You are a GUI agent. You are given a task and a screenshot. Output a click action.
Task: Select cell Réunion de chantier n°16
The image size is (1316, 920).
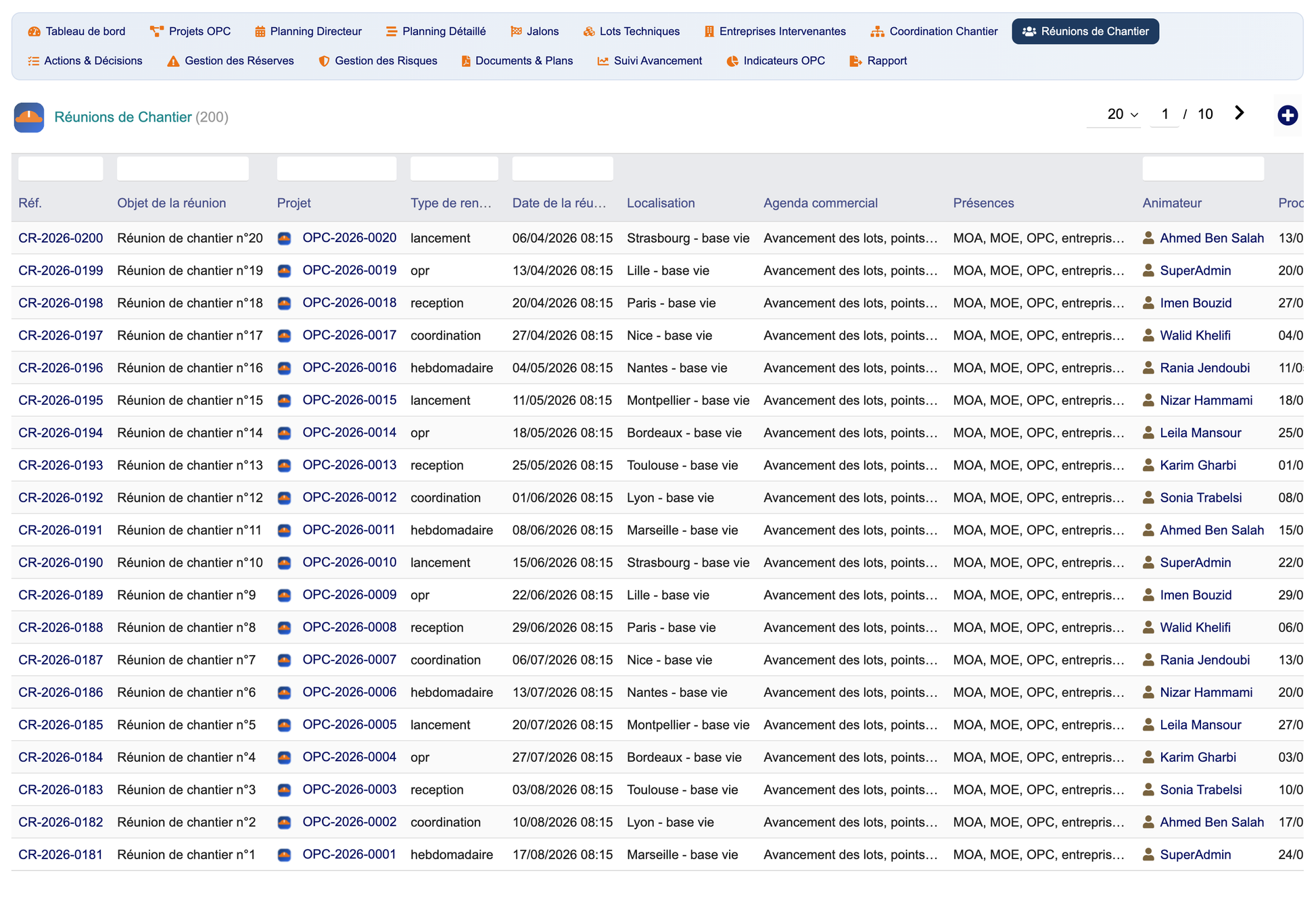point(190,368)
